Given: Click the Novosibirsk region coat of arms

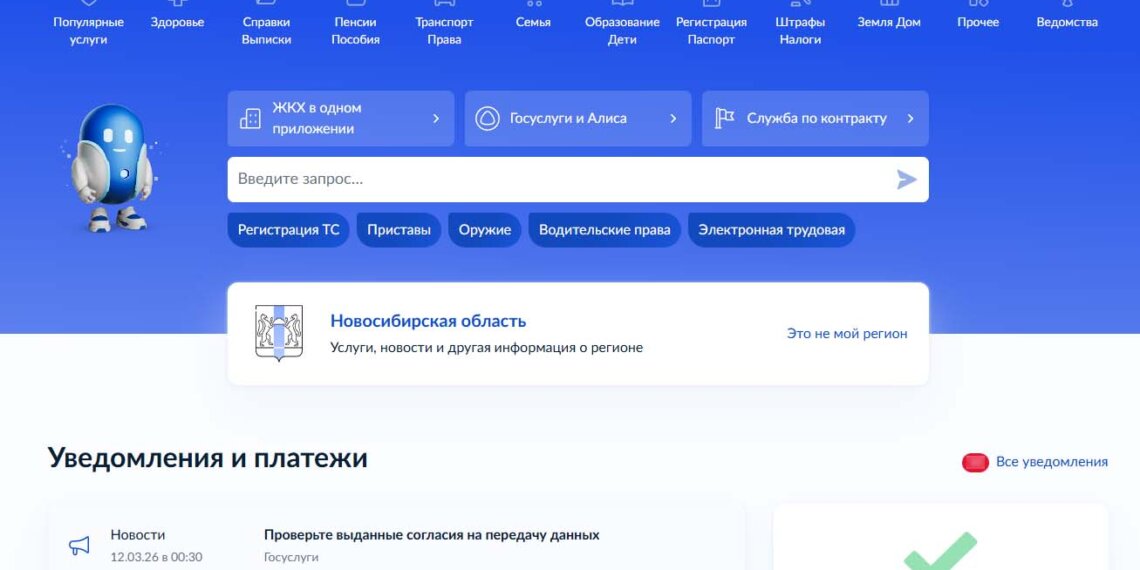Looking at the screenshot, I should pyautogui.click(x=279, y=333).
